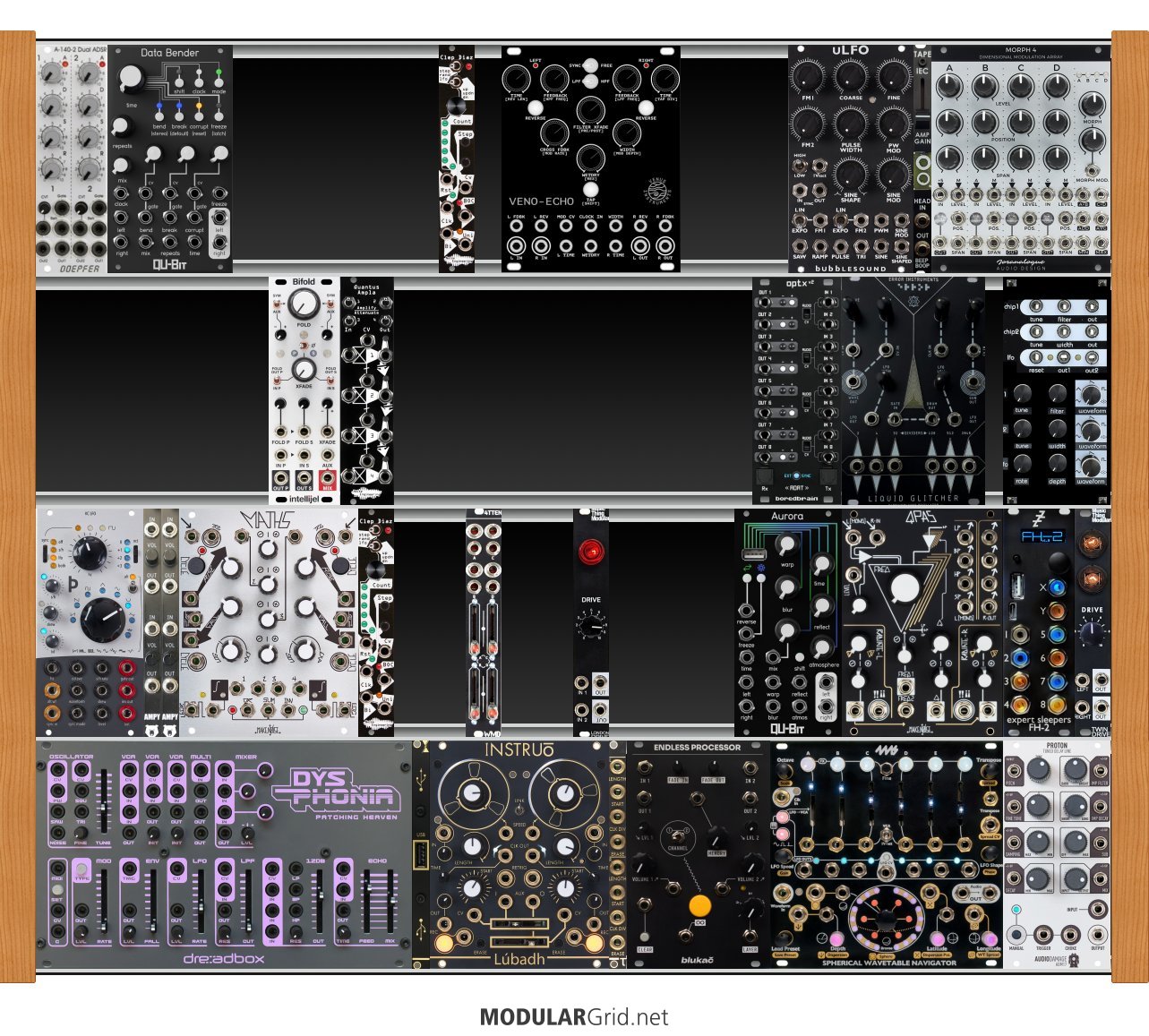
Task: Tap the TAP button on Veno-Echo
Action: pyautogui.click(x=590, y=191)
